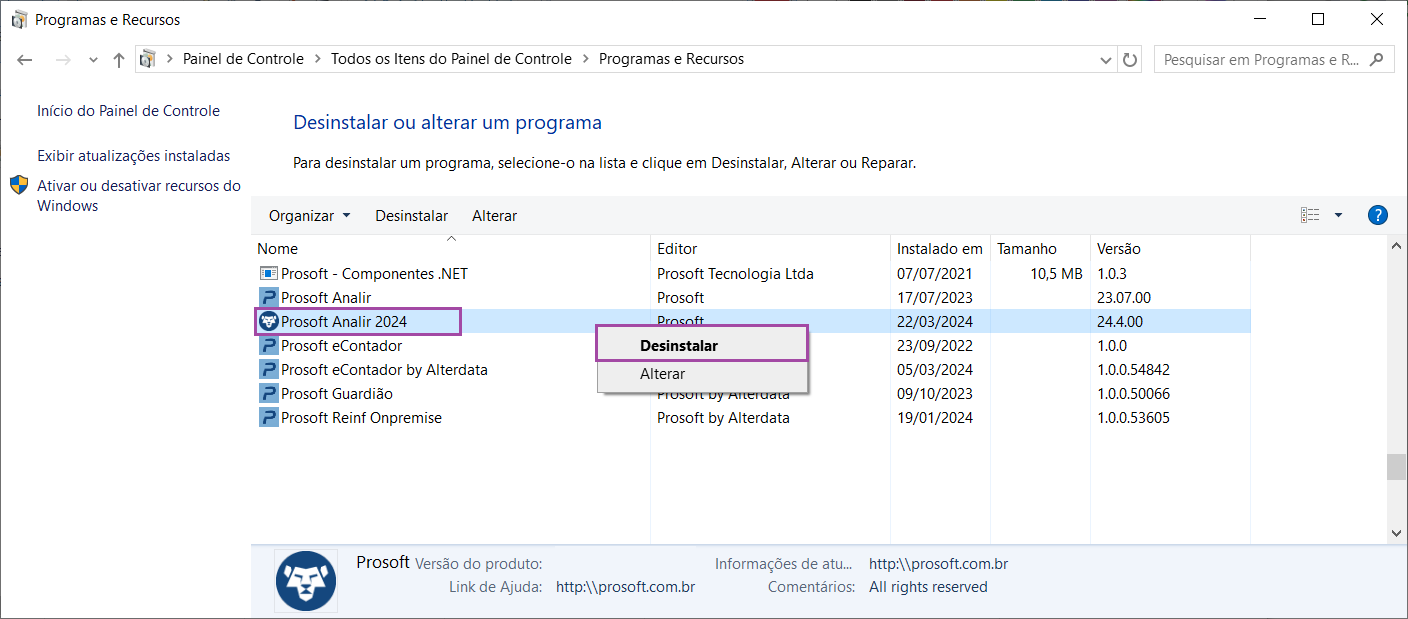Select Prosoft eContador by Alterdata entry
The width and height of the screenshot is (1408, 619).
pos(384,370)
